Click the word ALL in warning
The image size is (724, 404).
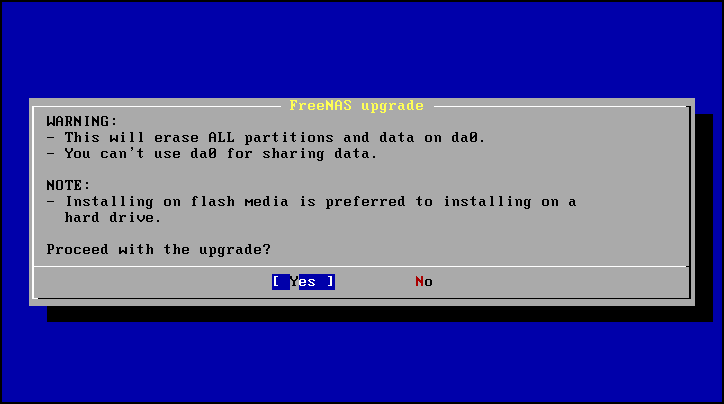222,138
